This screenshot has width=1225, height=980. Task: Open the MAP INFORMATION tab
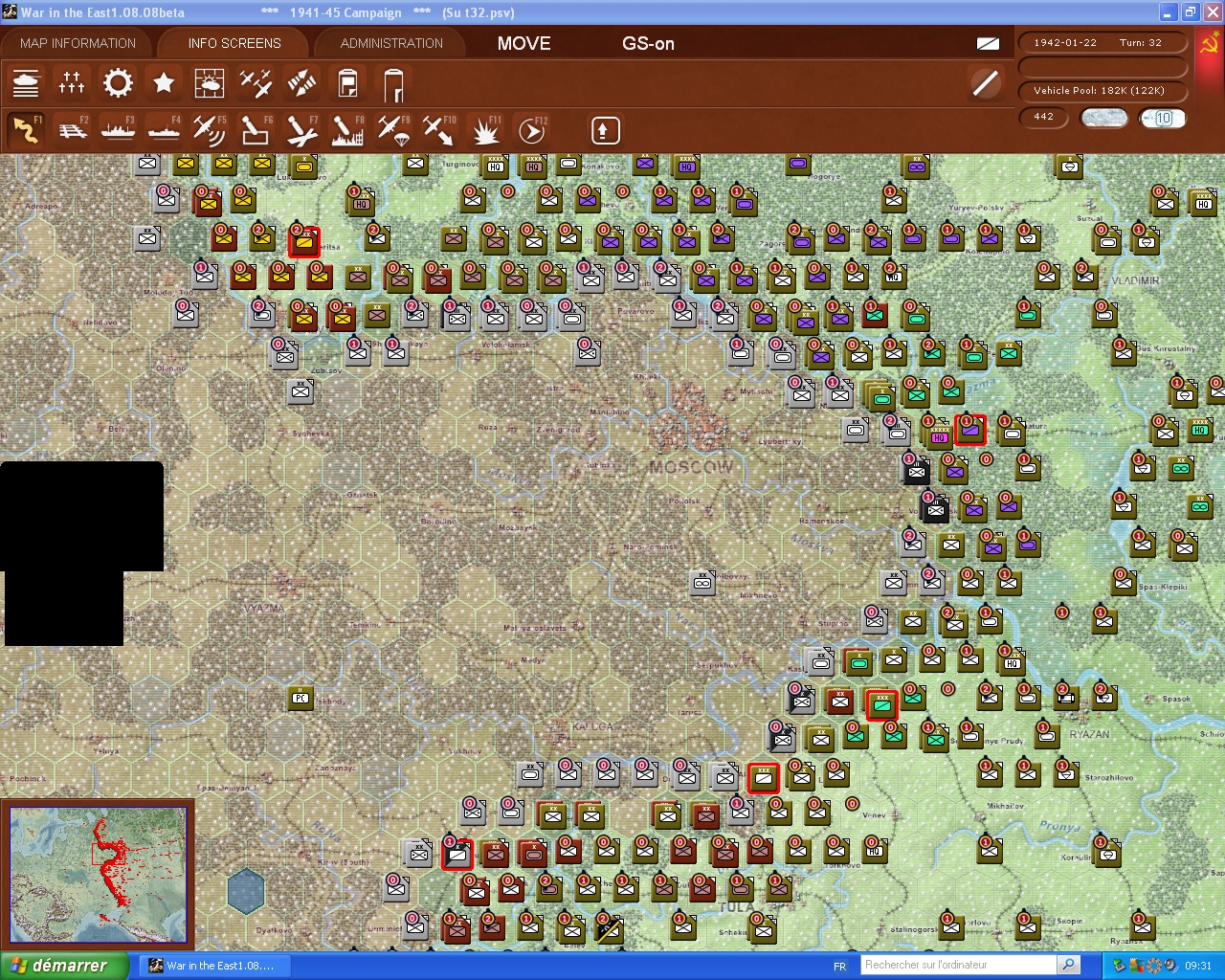coord(78,43)
